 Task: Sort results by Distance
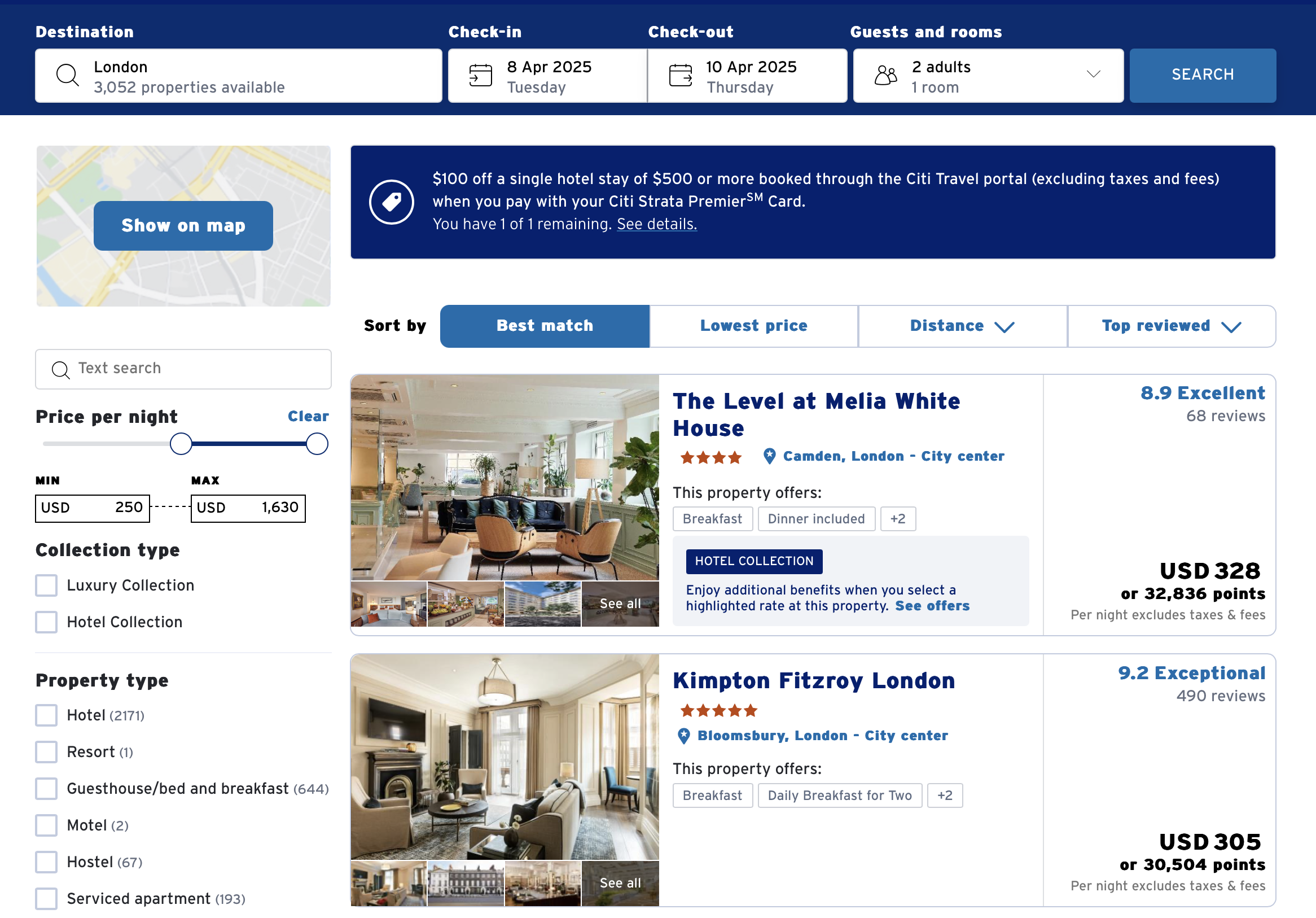(x=962, y=326)
